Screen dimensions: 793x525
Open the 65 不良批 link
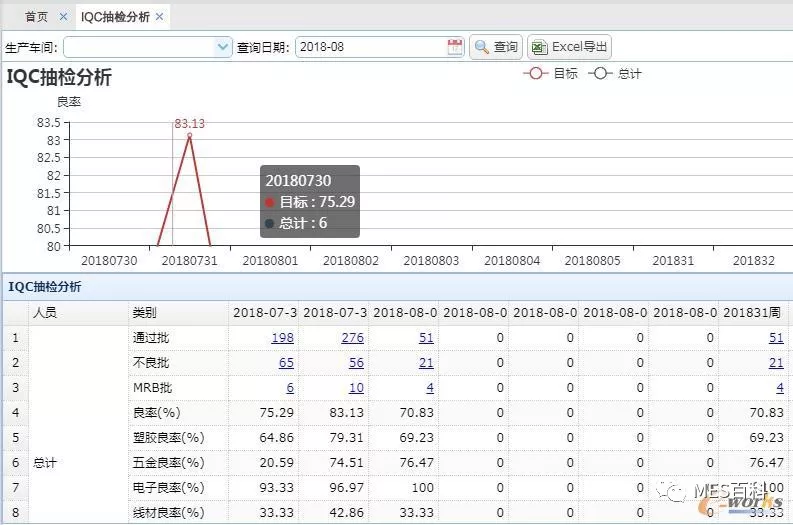pos(286,363)
